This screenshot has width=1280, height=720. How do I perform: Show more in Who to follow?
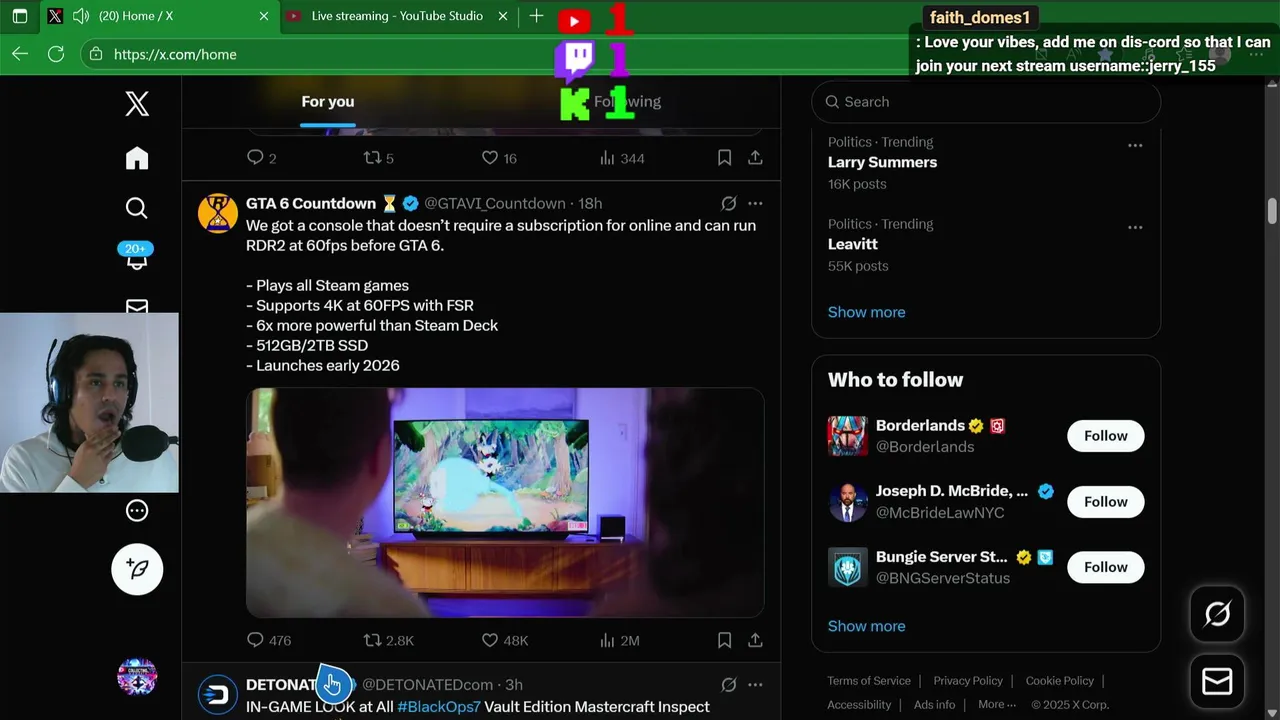point(866,626)
